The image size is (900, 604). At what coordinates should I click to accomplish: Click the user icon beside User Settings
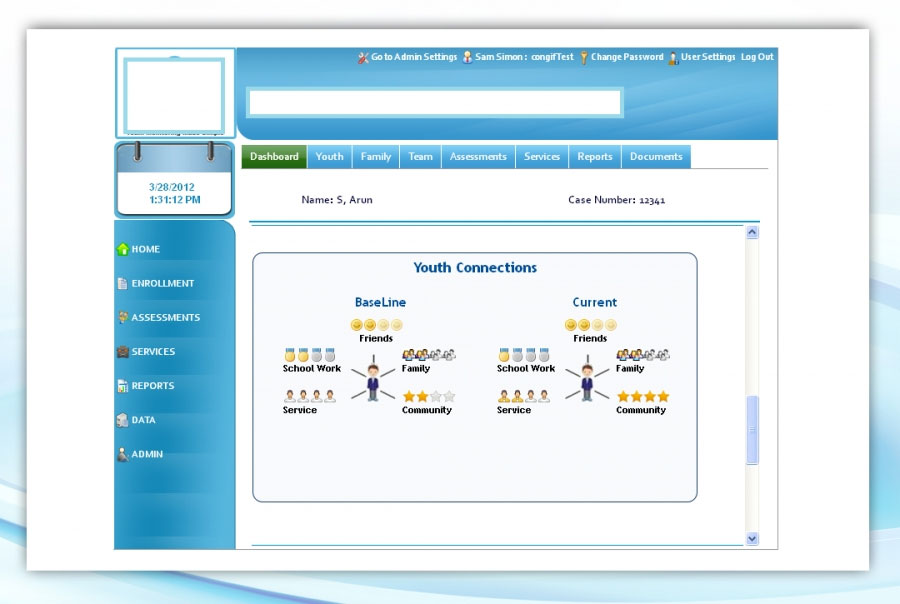(673, 58)
